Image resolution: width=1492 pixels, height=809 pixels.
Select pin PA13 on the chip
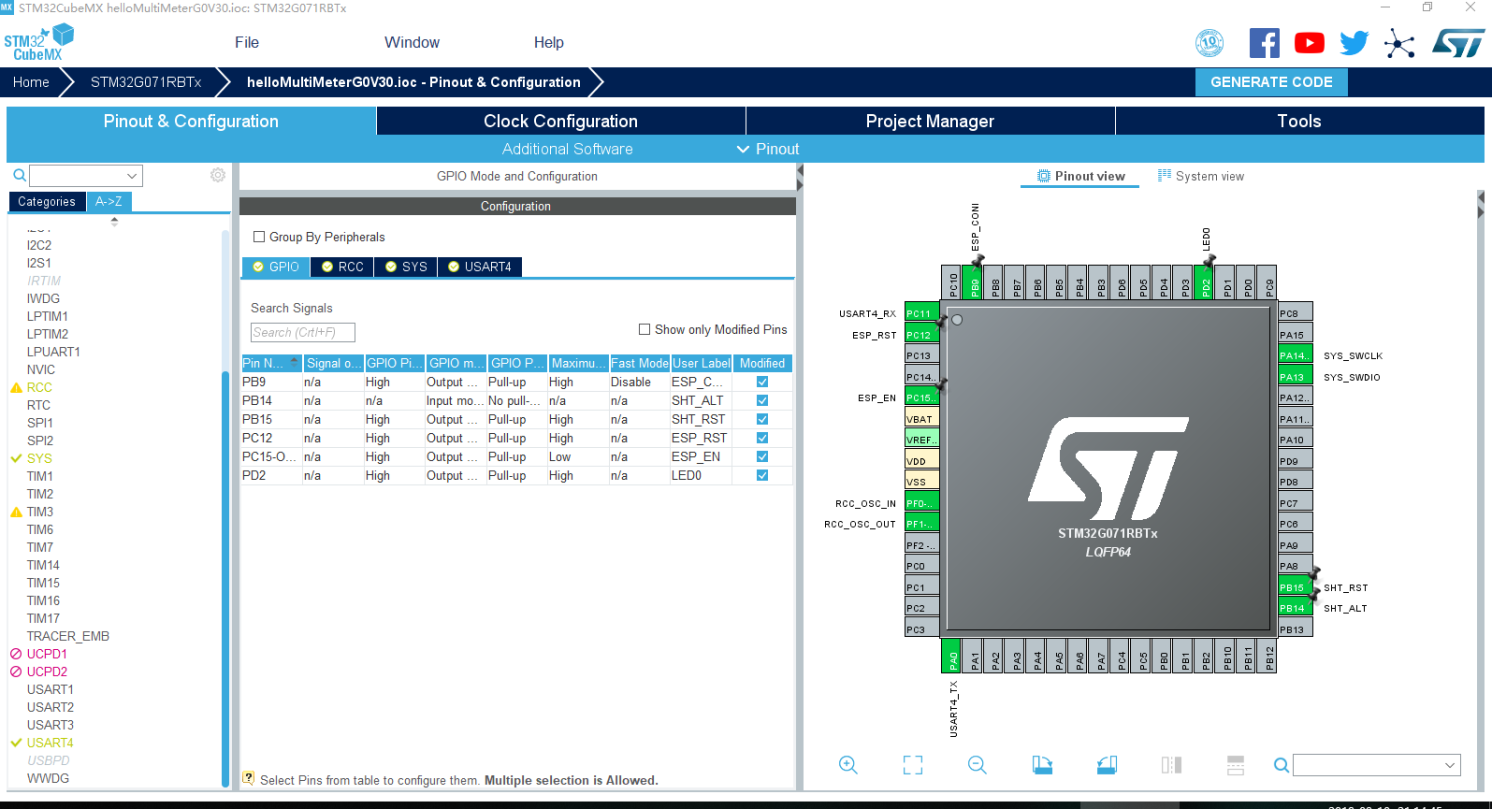[1295, 377]
